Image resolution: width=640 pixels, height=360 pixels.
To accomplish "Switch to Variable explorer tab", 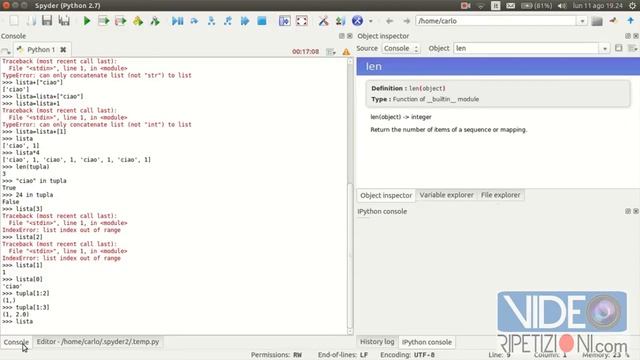I will coord(447,195).
